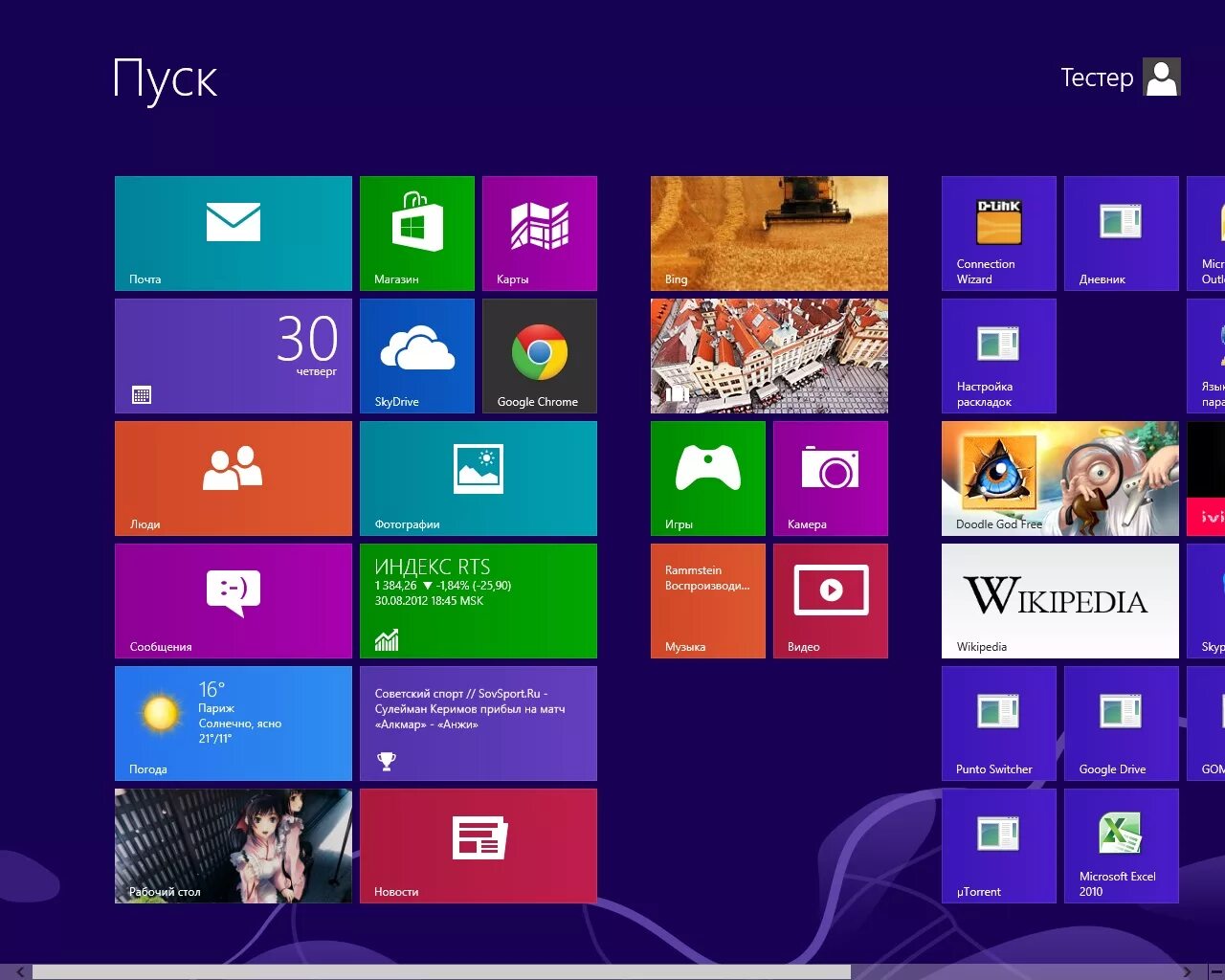Image resolution: width=1225 pixels, height=980 pixels.
Task: Open the Видео video tile
Action: pos(831,601)
